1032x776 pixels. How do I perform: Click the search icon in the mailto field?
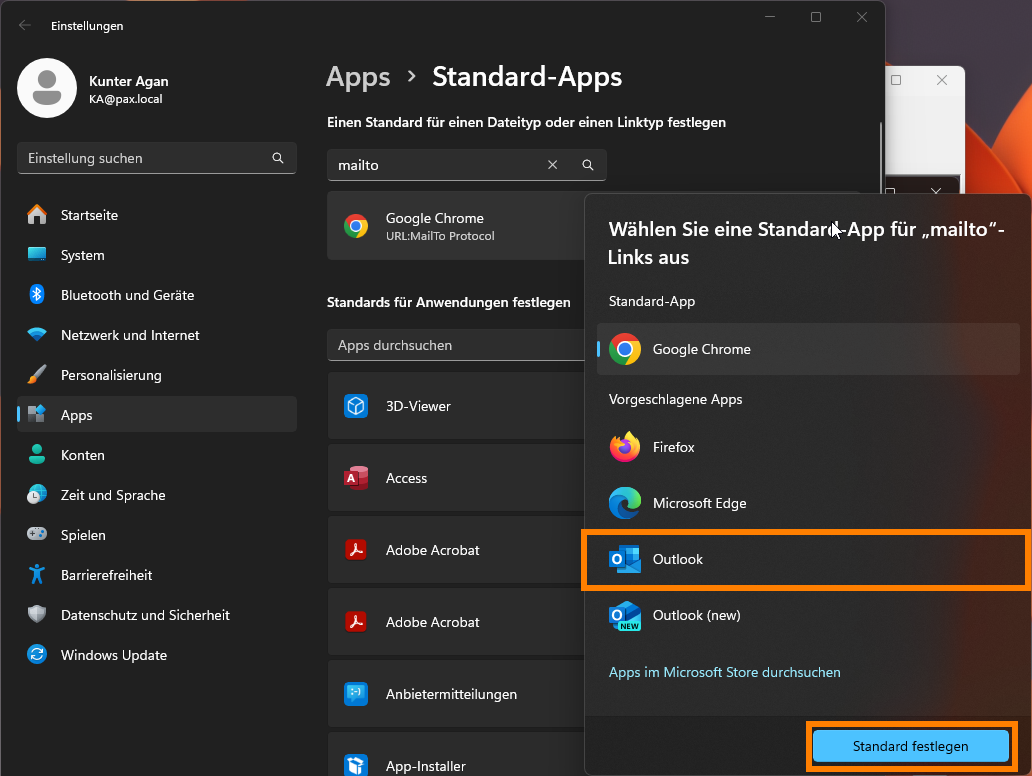(588, 165)
